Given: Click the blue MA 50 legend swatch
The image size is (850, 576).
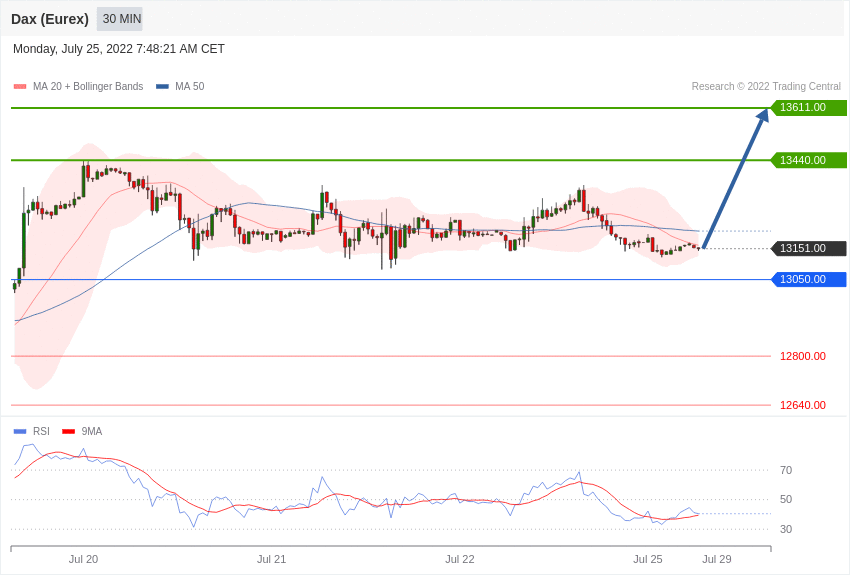Looking at the screenshot, I should click(x=162, y=87).
